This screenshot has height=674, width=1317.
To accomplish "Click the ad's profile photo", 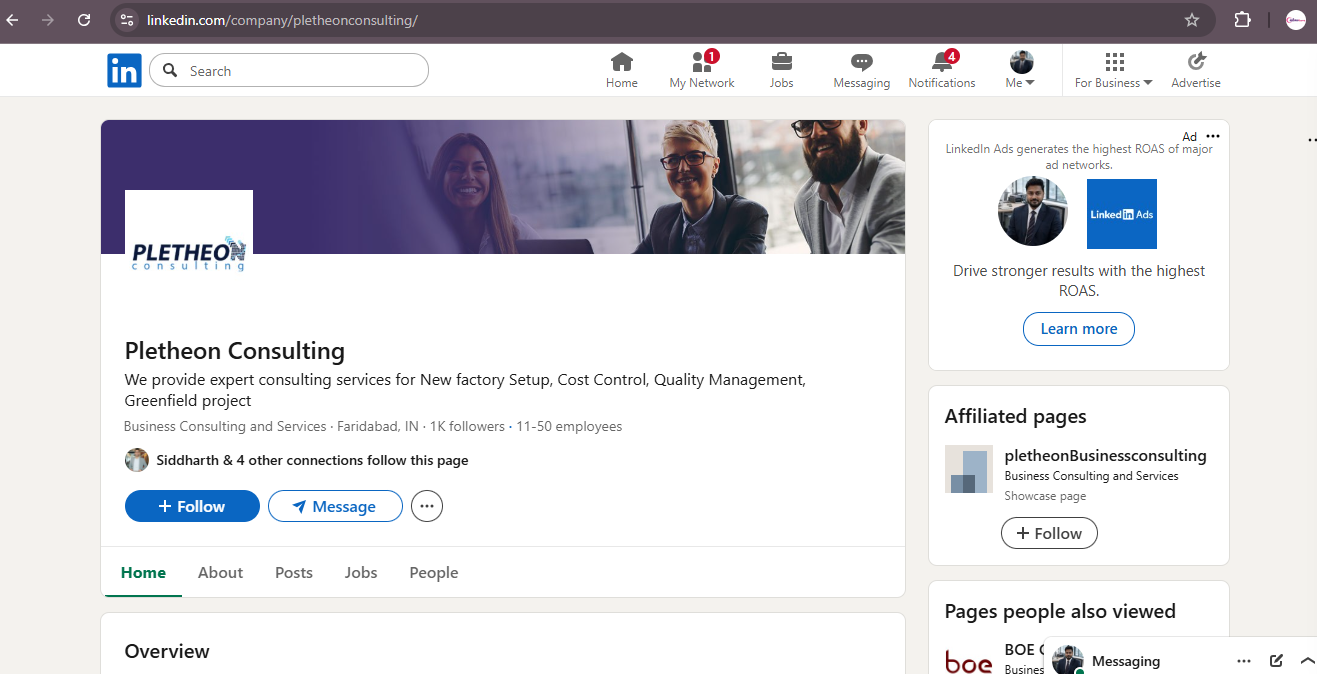I will click(1033, 211).
